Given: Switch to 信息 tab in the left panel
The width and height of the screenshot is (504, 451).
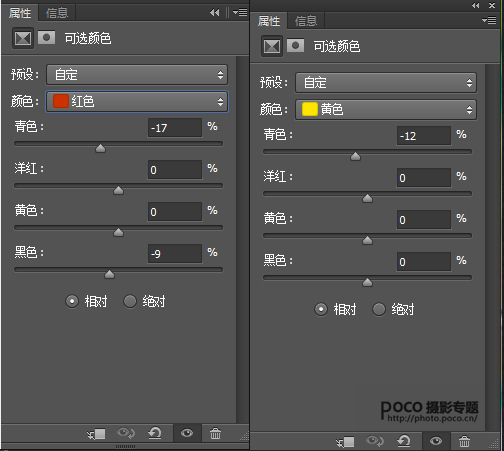Looking at the screenshot, I should tap(57, 13).
